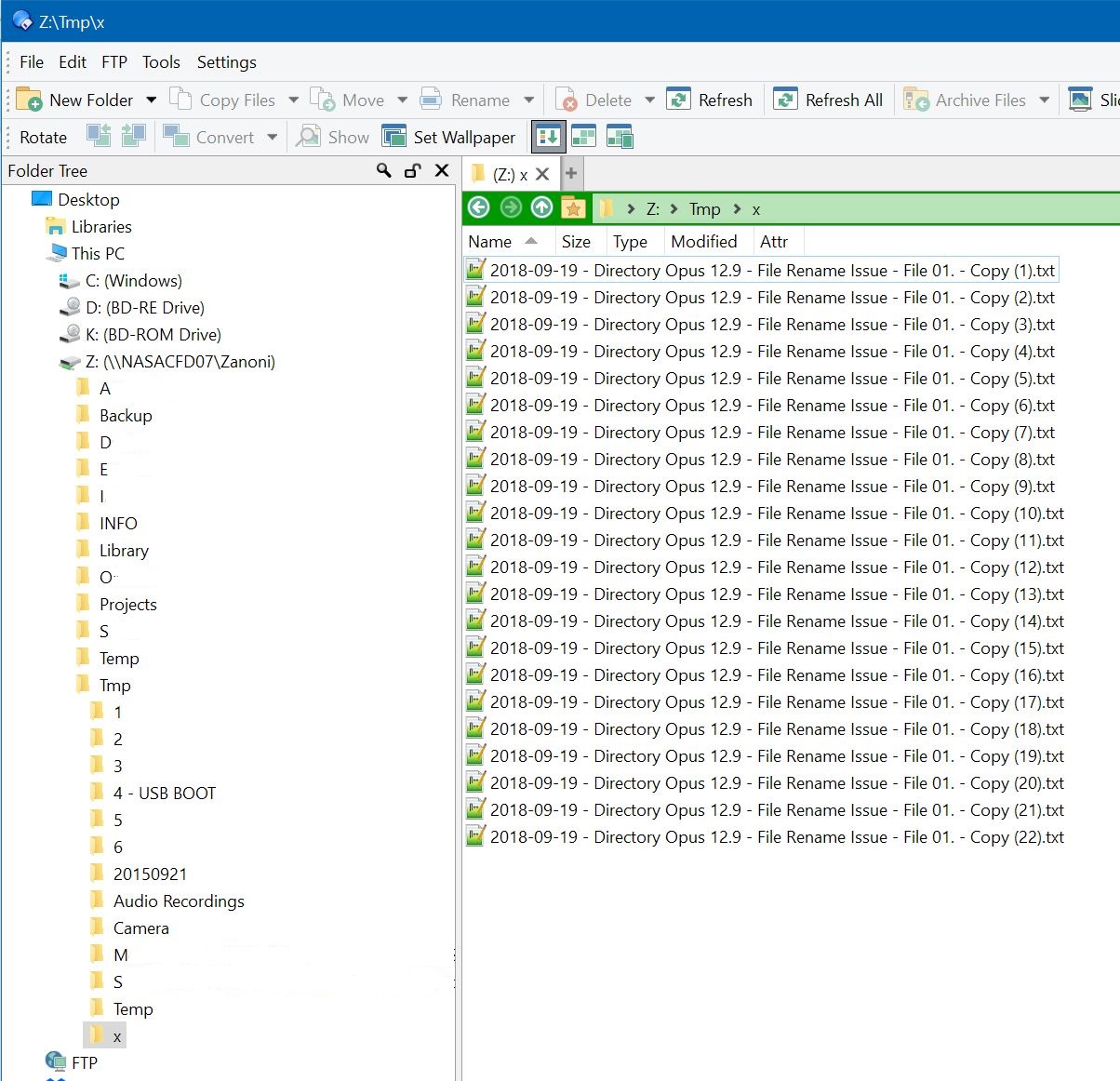Click the rotate right icon
Screen dimensions: 1120x1081
133,136
